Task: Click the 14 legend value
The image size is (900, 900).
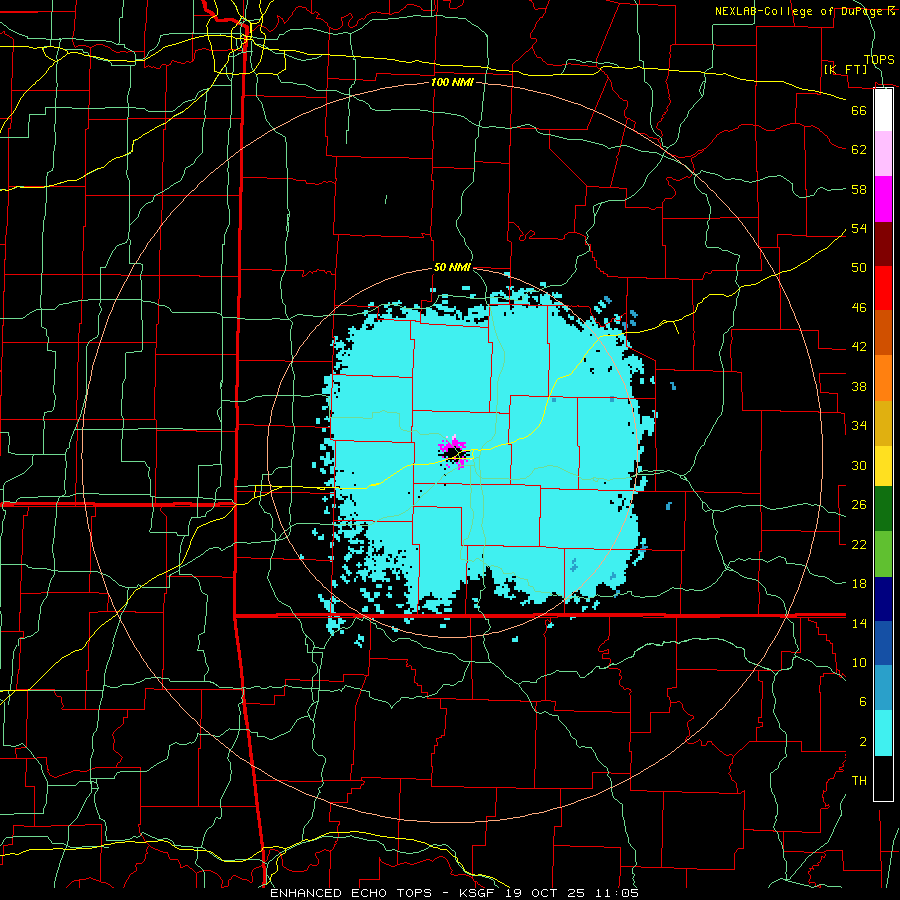Action: pyautogui.click(x=859, y=623)
